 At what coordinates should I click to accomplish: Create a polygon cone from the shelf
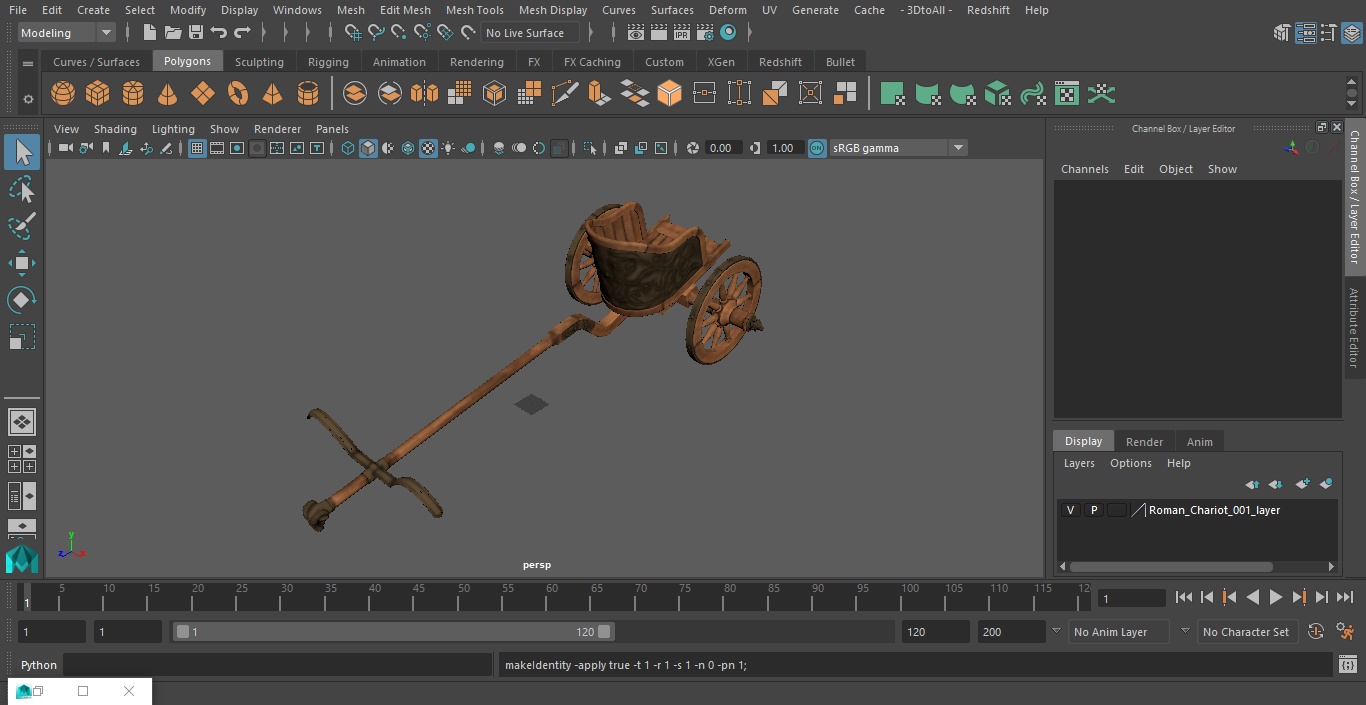(x=168, y=94)
